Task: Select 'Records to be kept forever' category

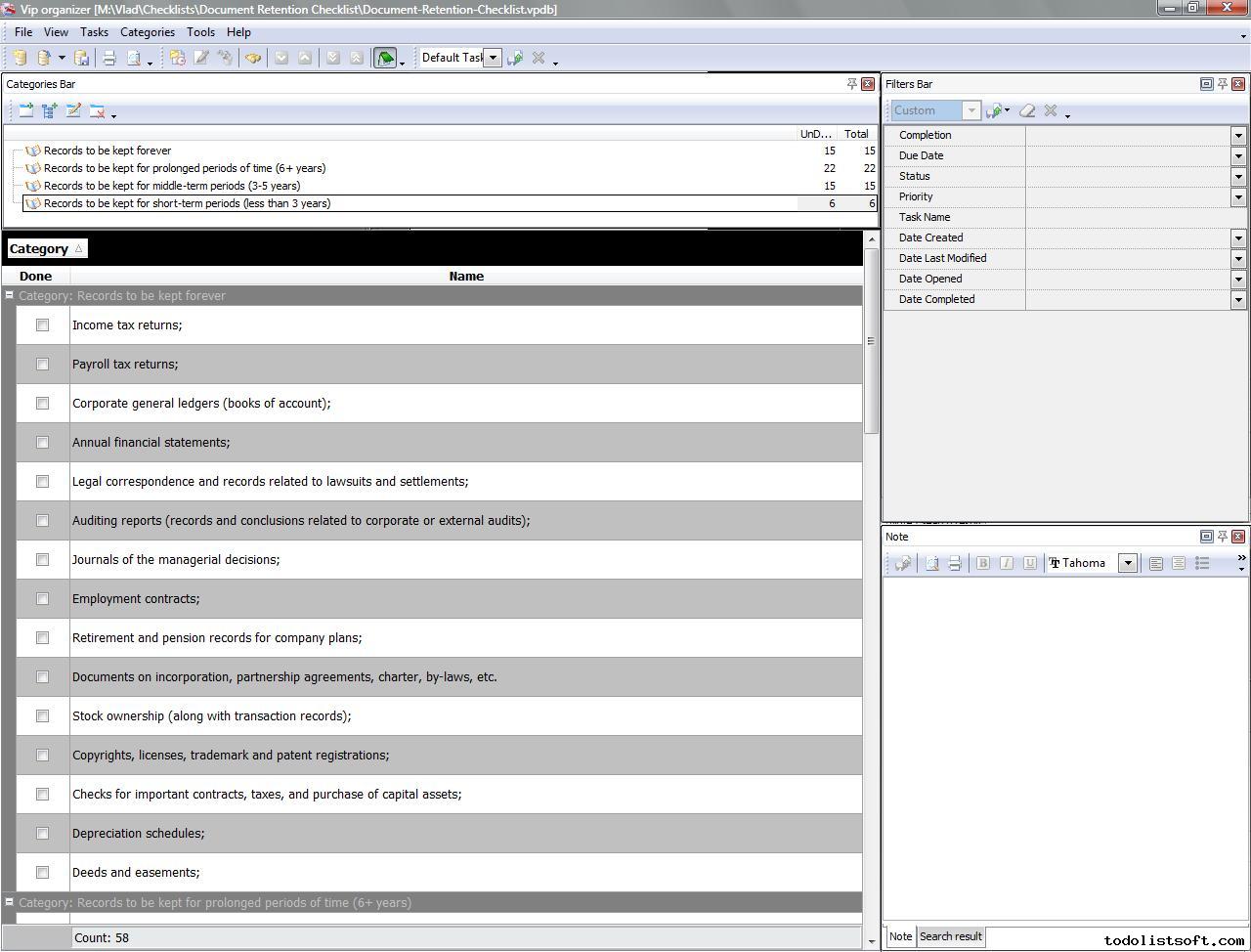Action: (x=108, y=151)
